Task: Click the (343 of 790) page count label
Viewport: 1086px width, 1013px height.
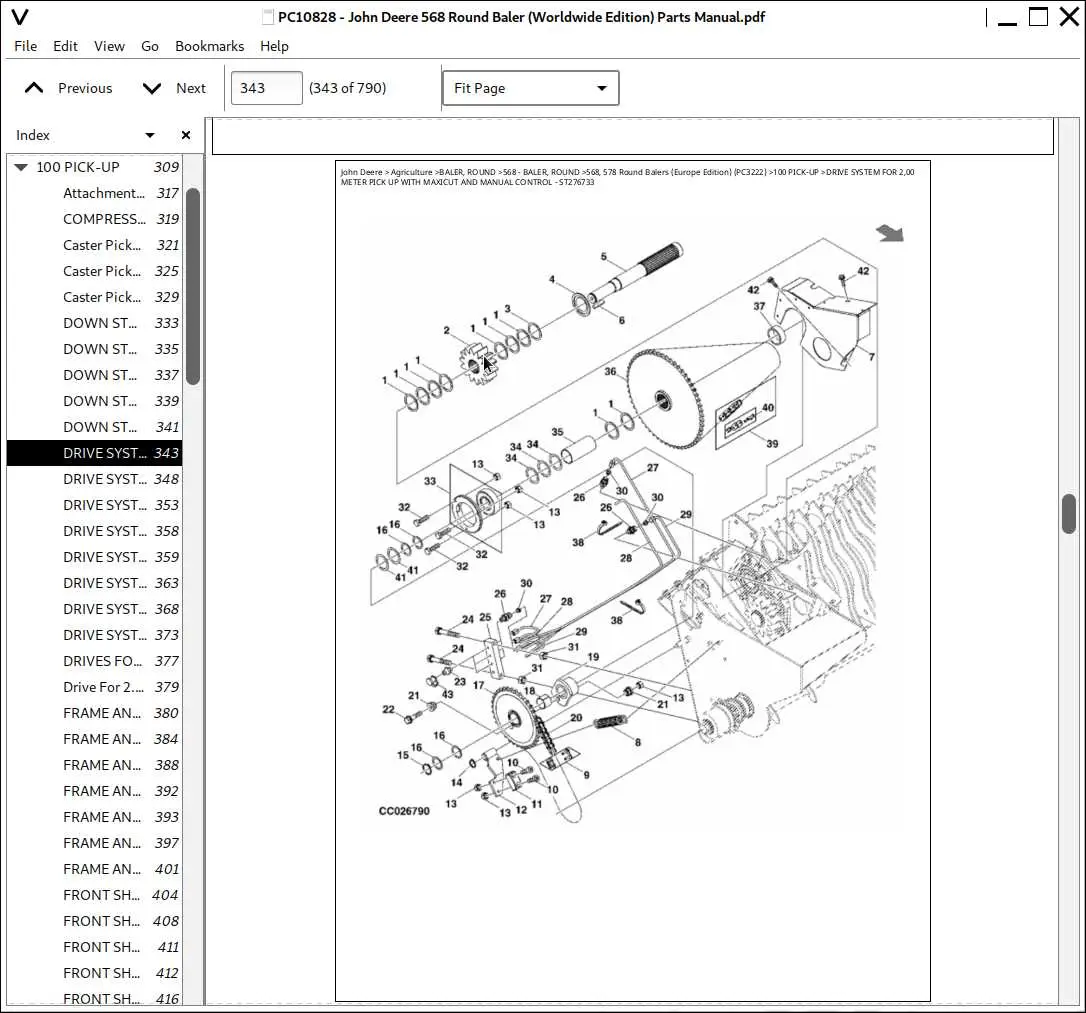Action: click(x=348, y=88)
